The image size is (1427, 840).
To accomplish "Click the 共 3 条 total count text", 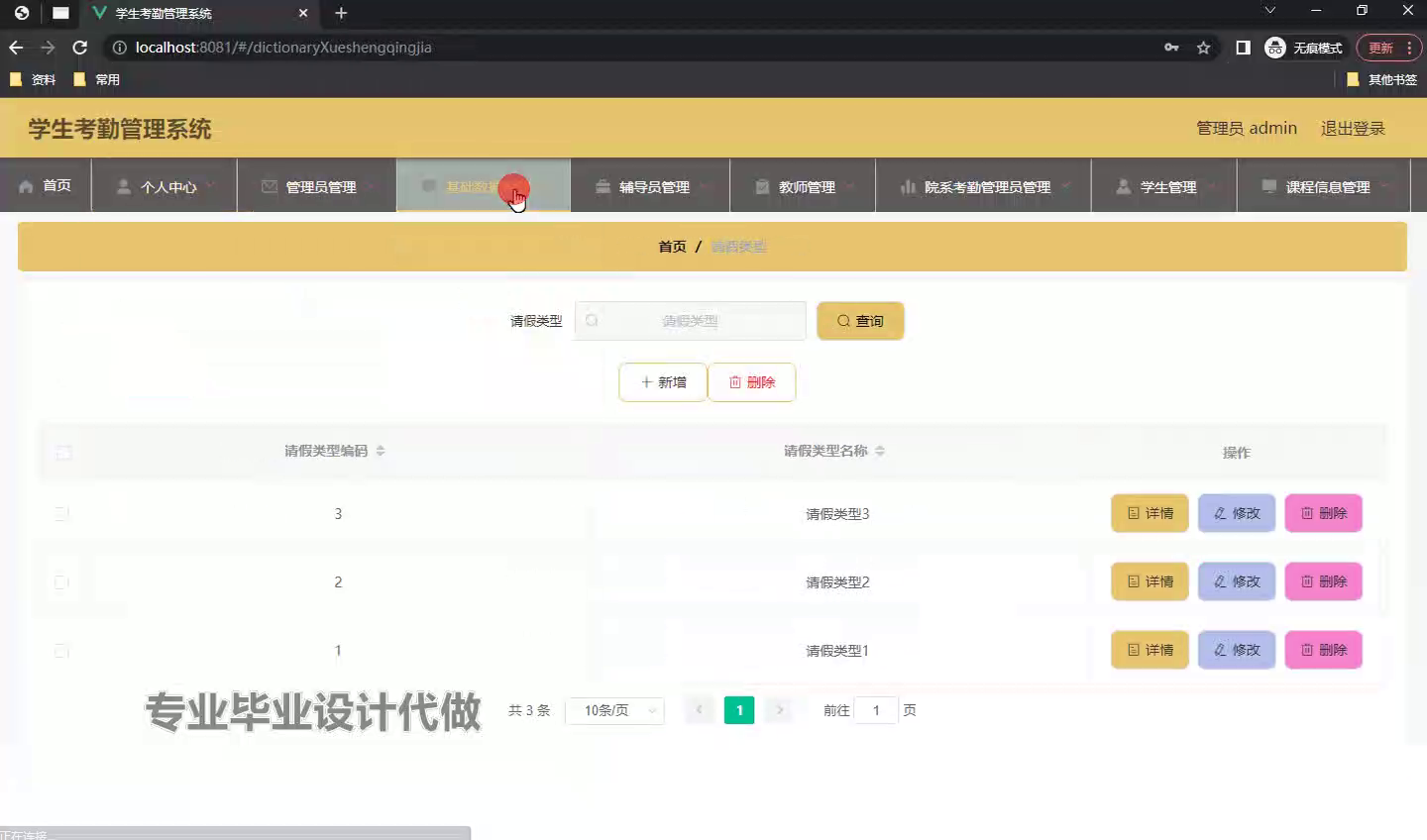I will click(529, 710).
